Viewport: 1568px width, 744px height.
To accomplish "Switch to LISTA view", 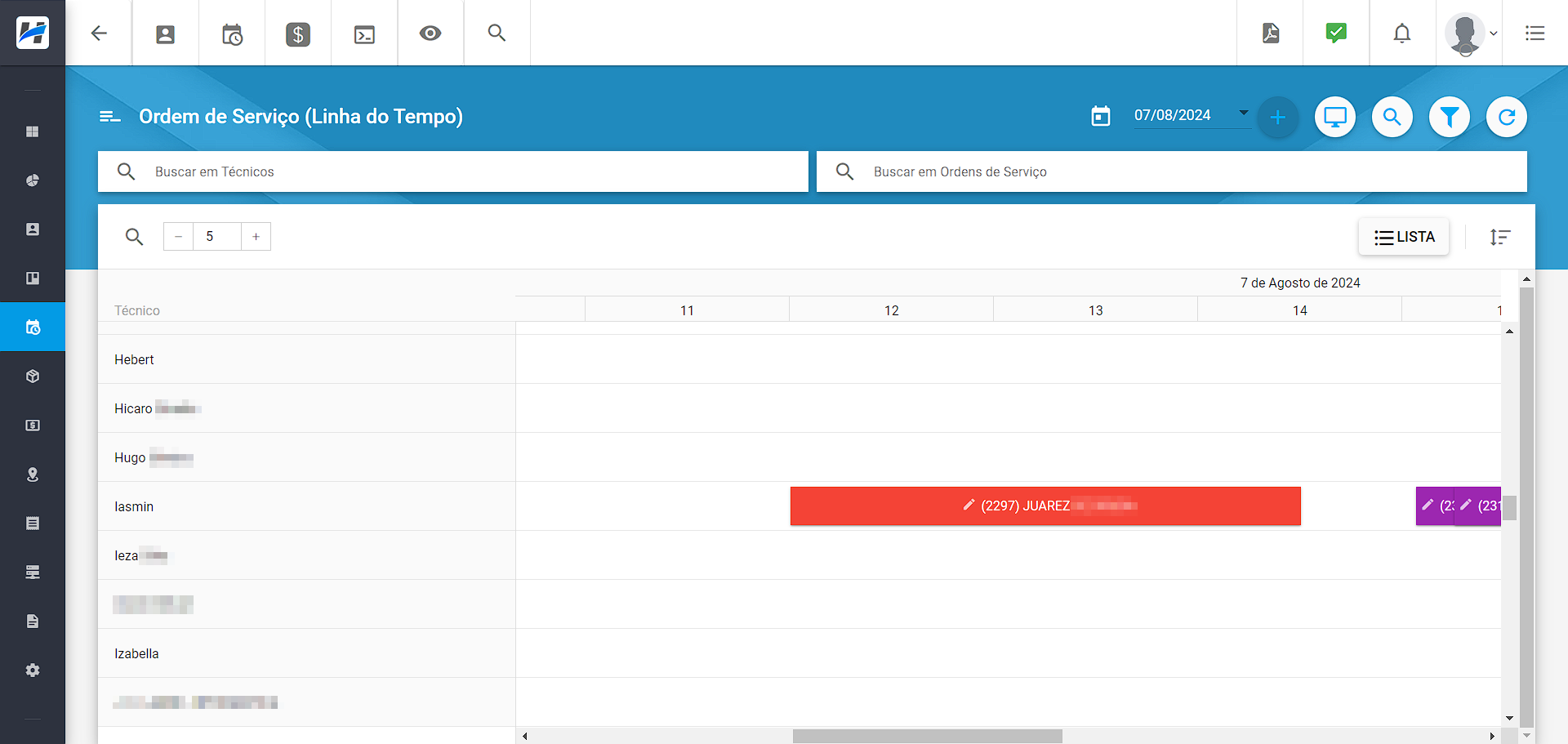I will [1404, 237].
